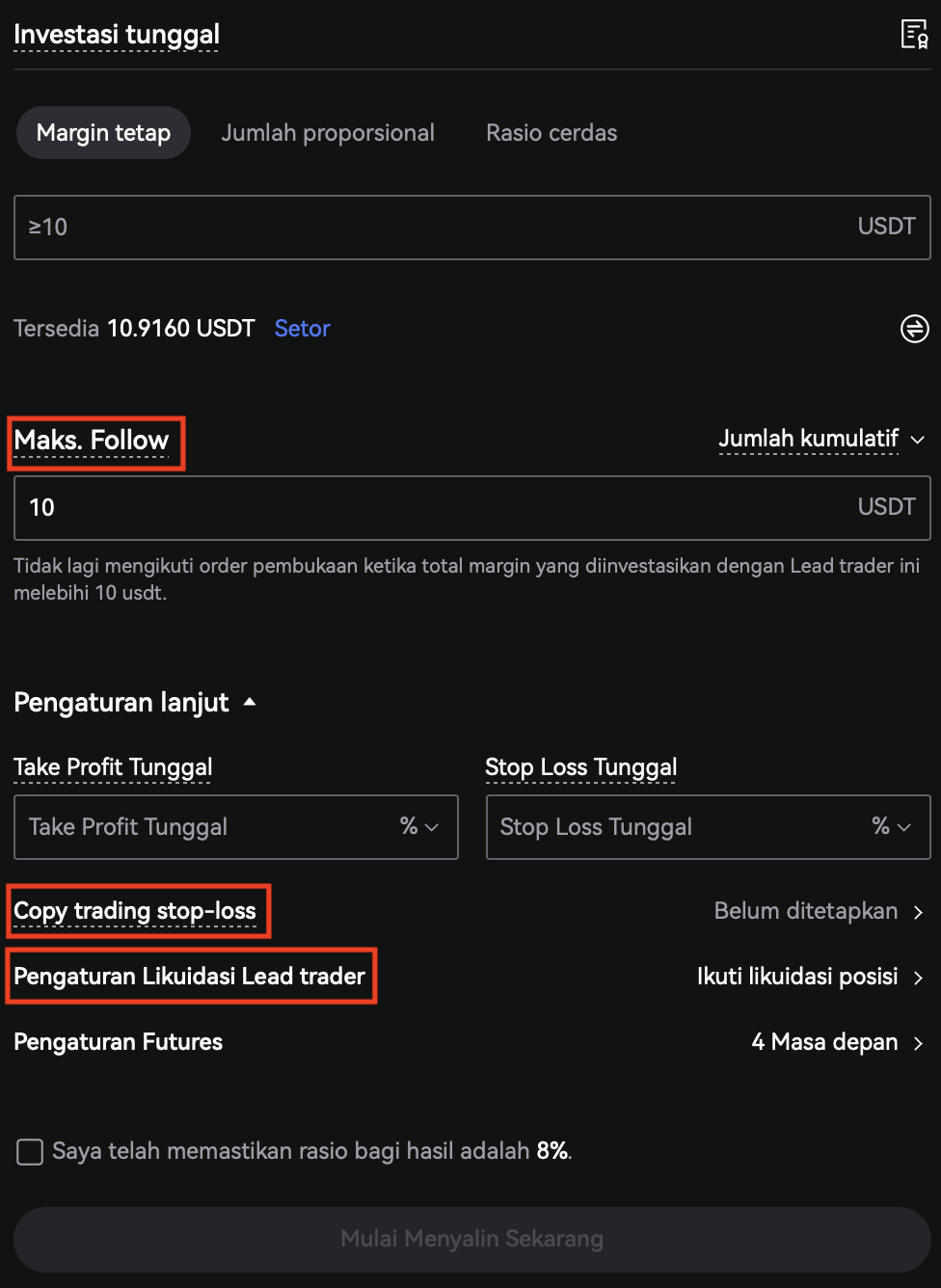Check the profit share ratio confirmation checkbox
941x1288 pixels.
point(30,1151)
